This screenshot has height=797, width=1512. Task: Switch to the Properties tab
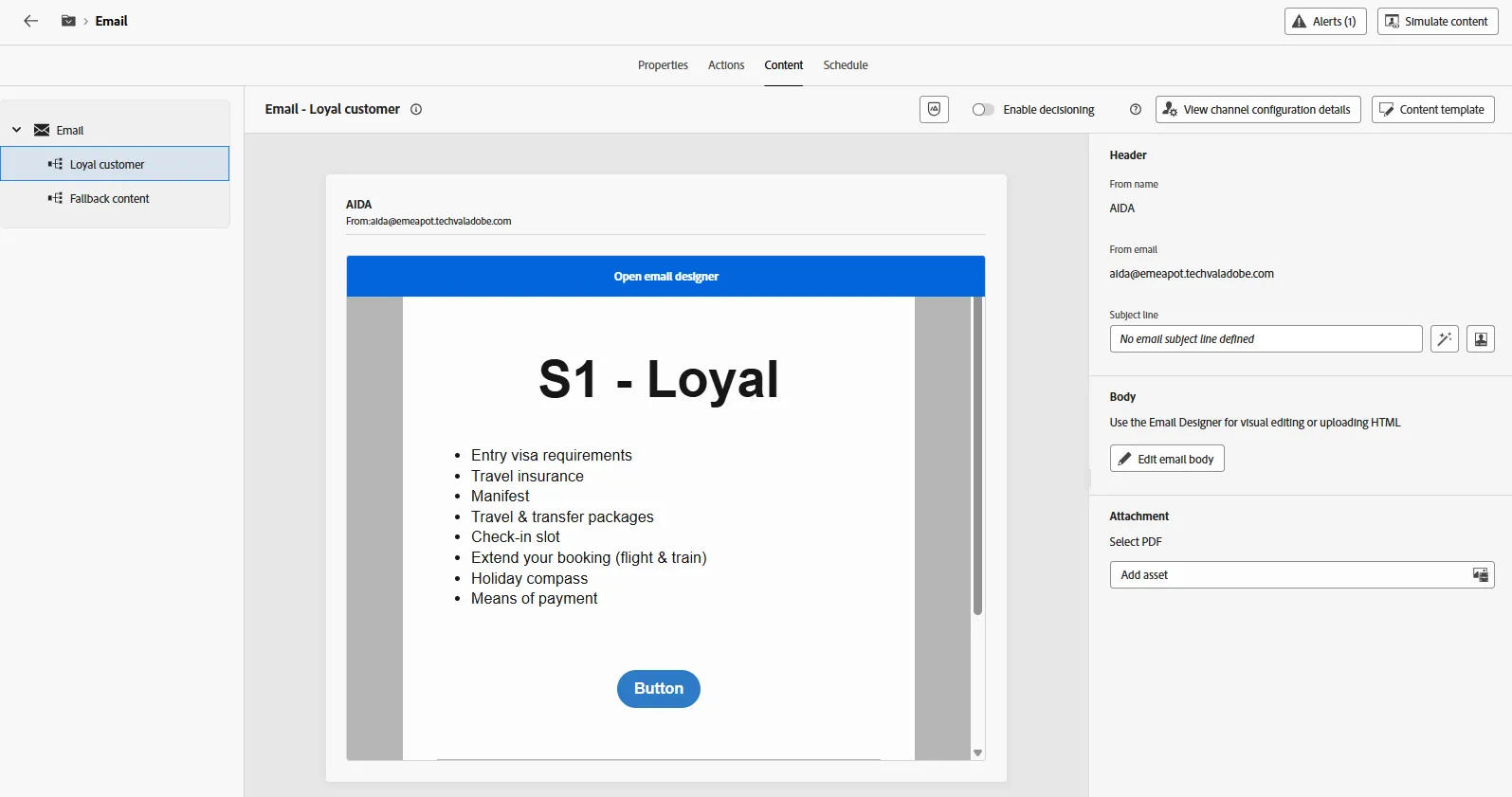coord(663,65)
